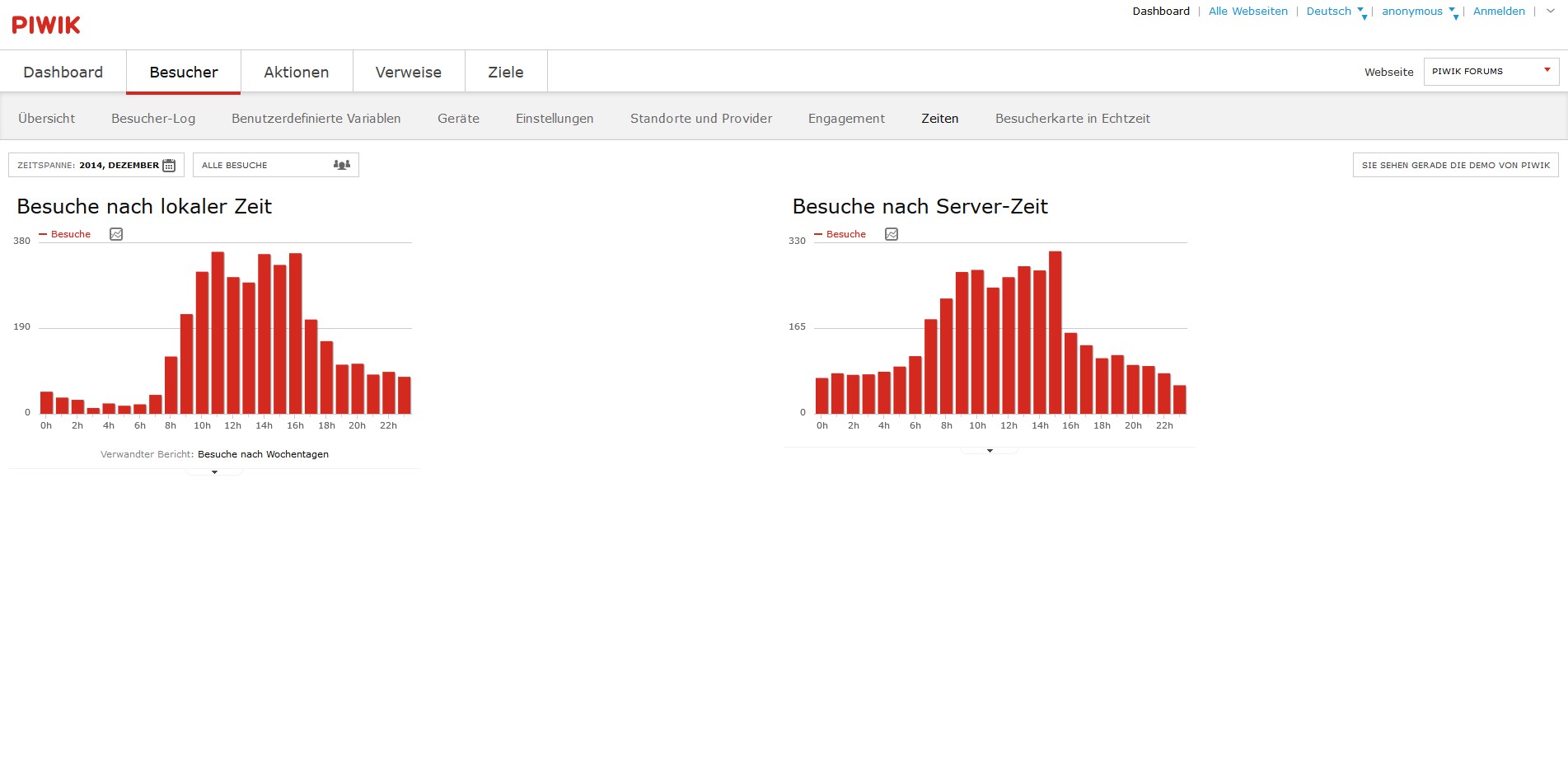1568x760 pixels.
Task: Click the 12h bar in the local time chart
Action: 233,345
